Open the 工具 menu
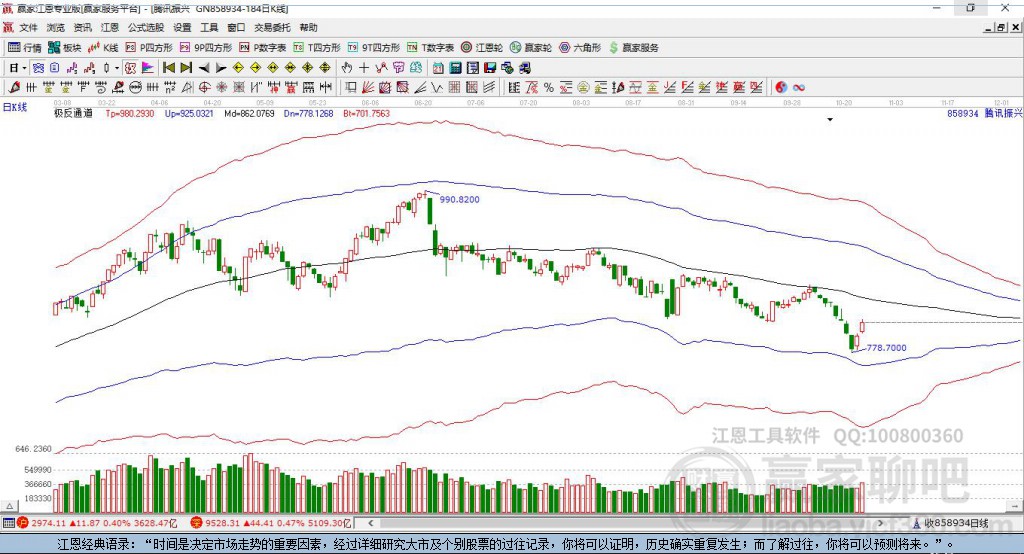The height and width of the screenshot is (554, 1024). click(x=209, y=27)
